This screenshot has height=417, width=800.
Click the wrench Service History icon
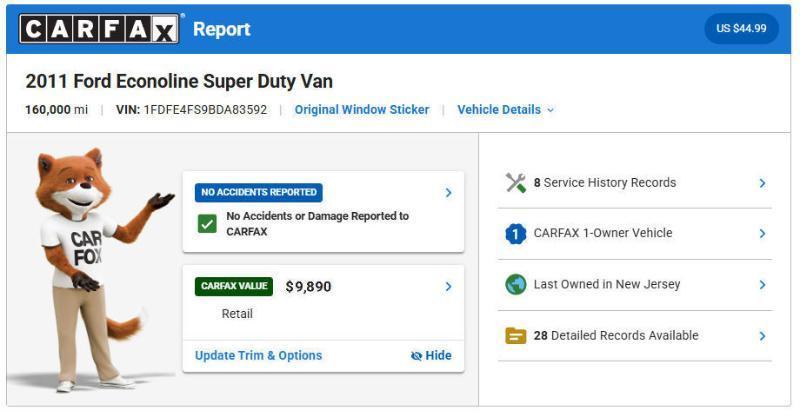tap(515, 183)
